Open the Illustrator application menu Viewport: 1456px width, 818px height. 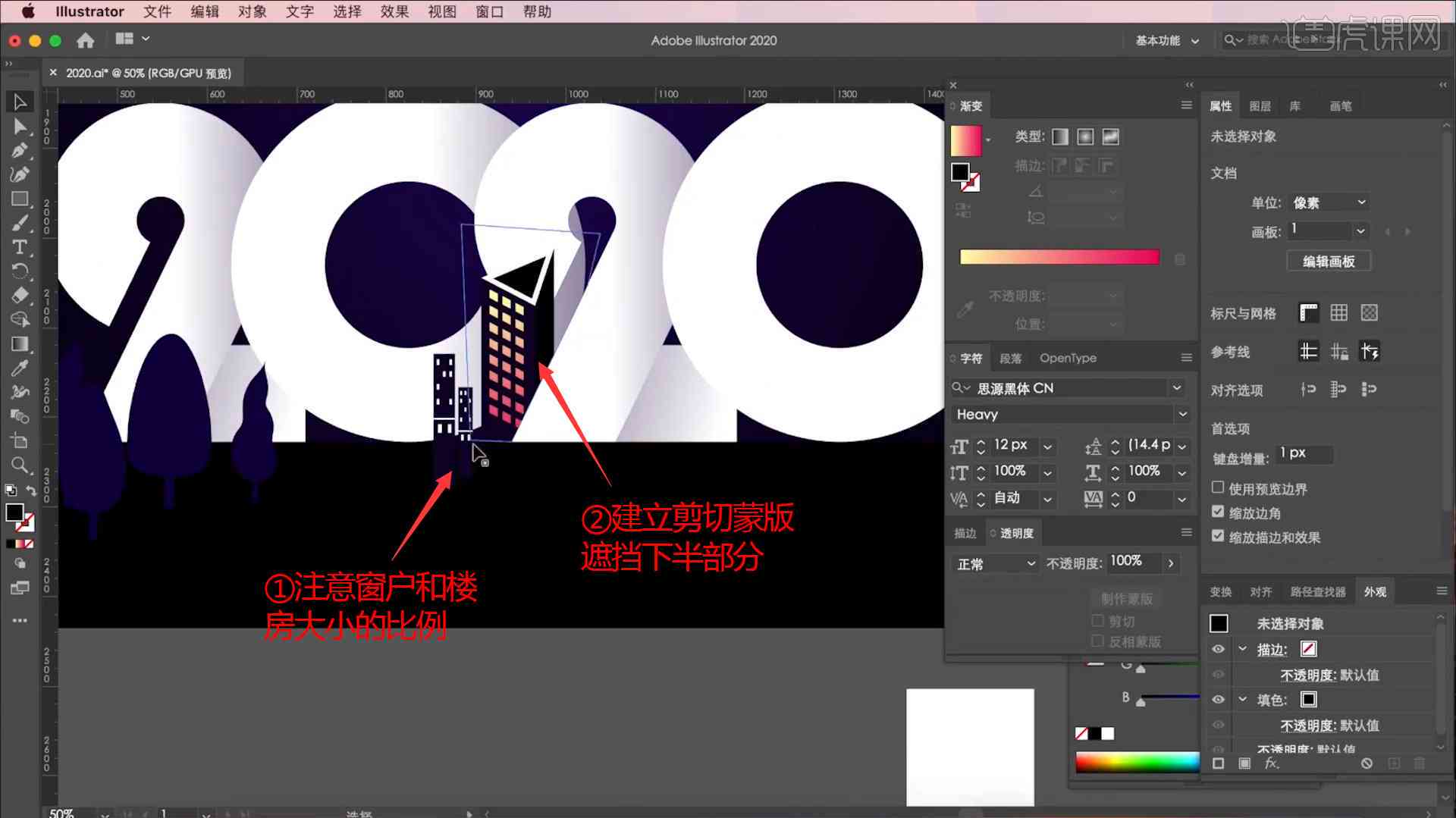(89, 11)
